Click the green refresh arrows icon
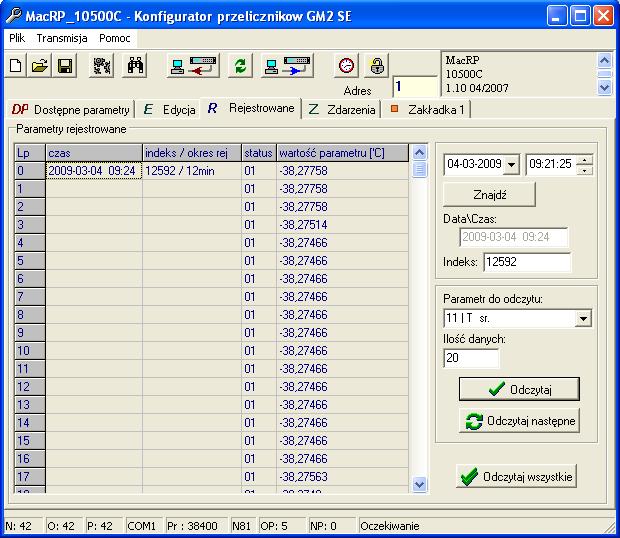Viewport: 620px width, 538px height. (240, 66)
